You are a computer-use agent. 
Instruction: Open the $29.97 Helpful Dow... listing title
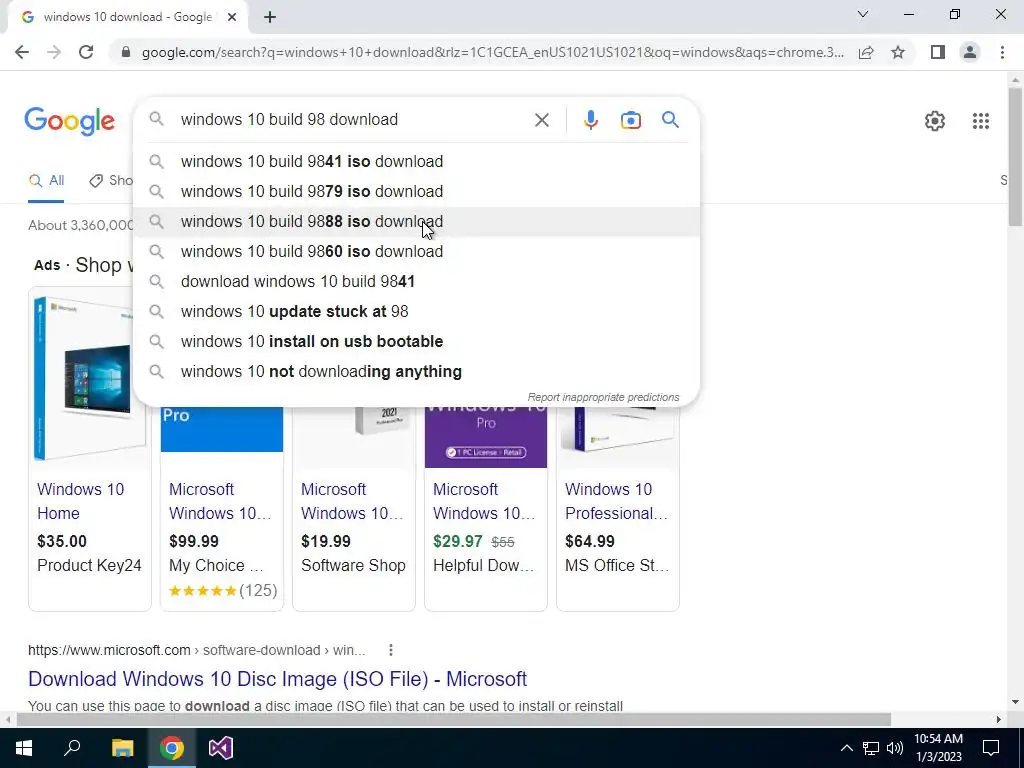484,501
